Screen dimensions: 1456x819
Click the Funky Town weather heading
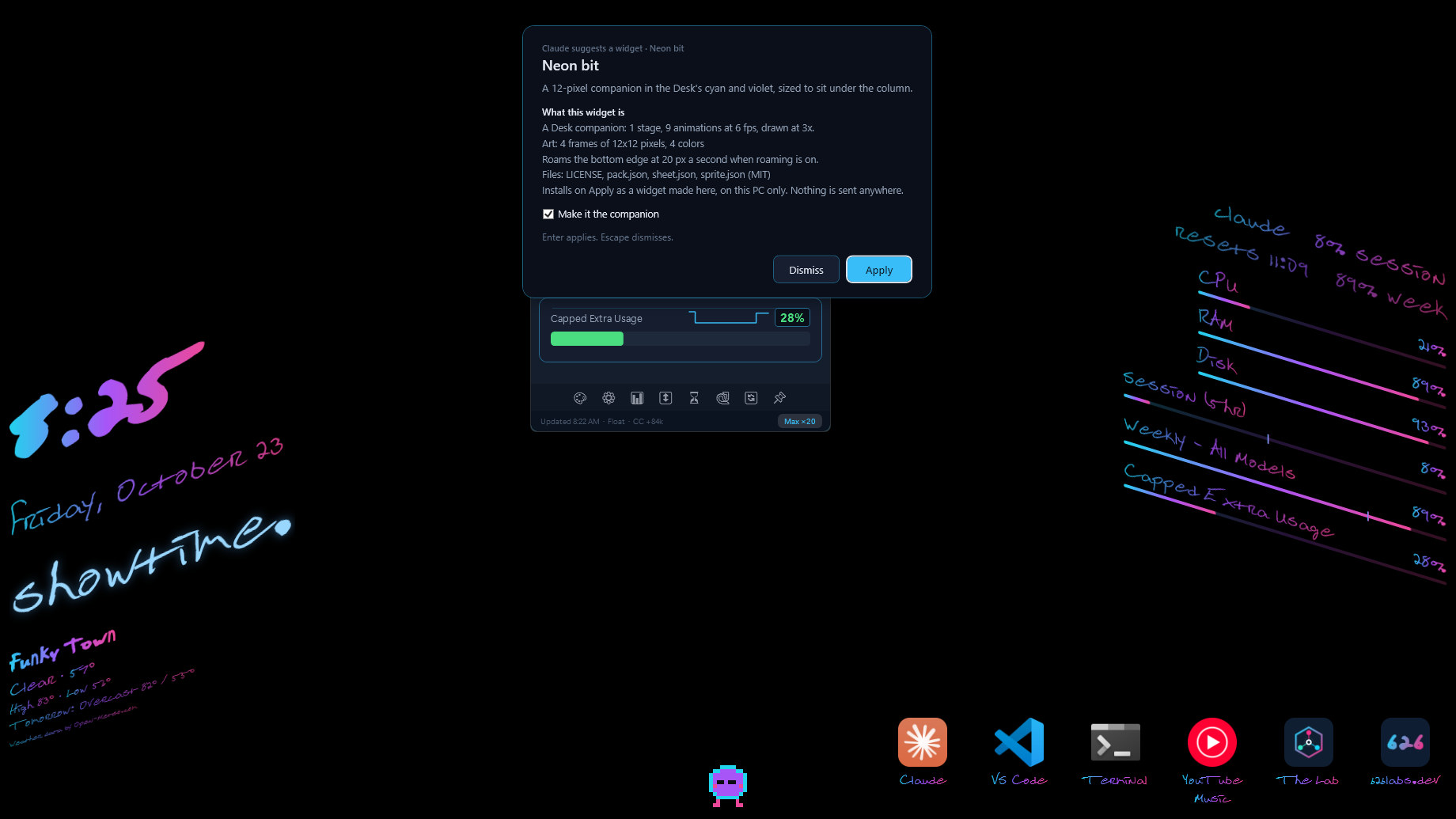(x=63, y=650)
